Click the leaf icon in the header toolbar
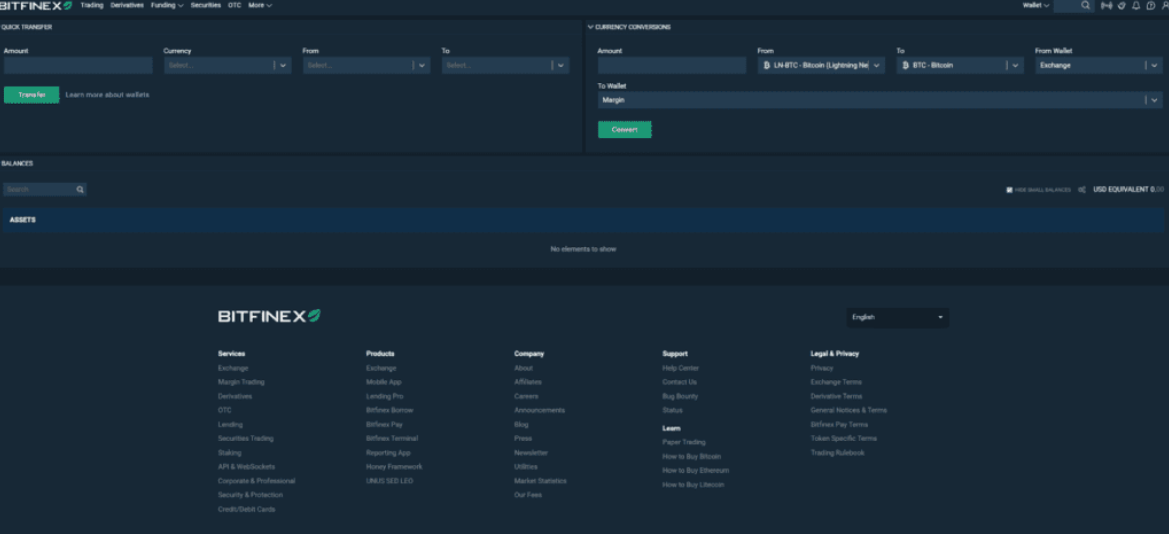 click(1121, 5)
